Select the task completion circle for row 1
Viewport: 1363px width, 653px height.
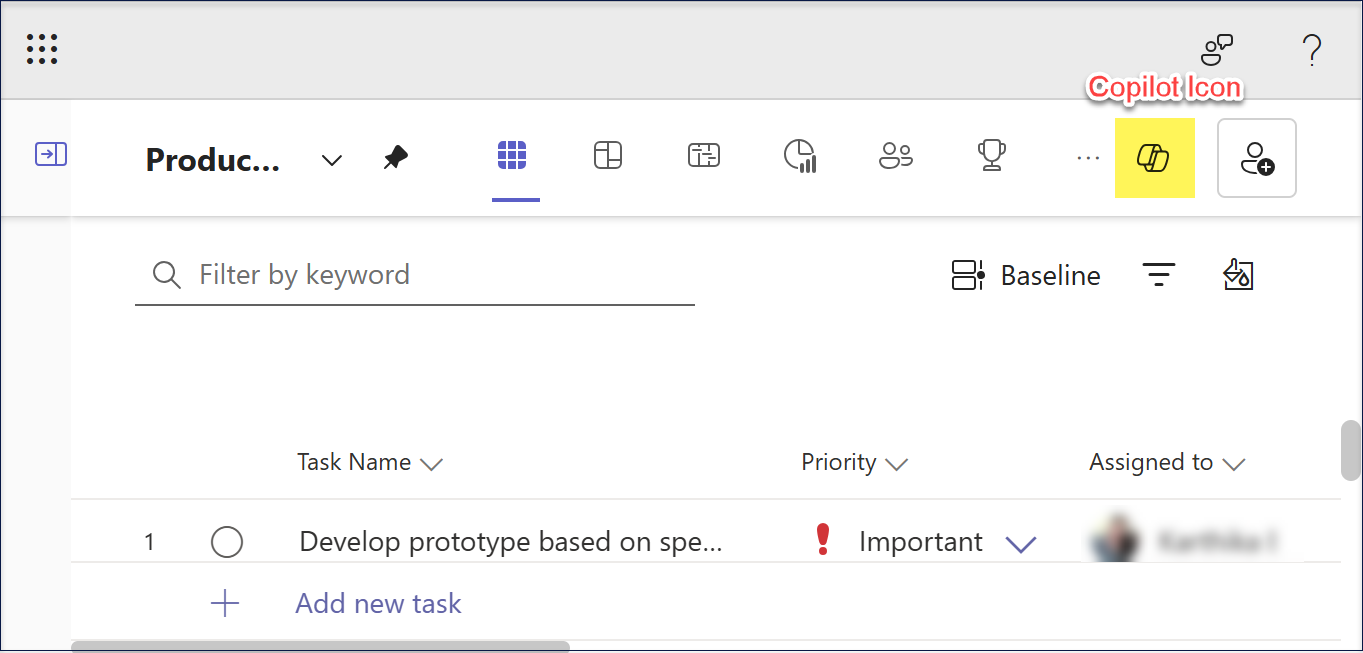227,542
